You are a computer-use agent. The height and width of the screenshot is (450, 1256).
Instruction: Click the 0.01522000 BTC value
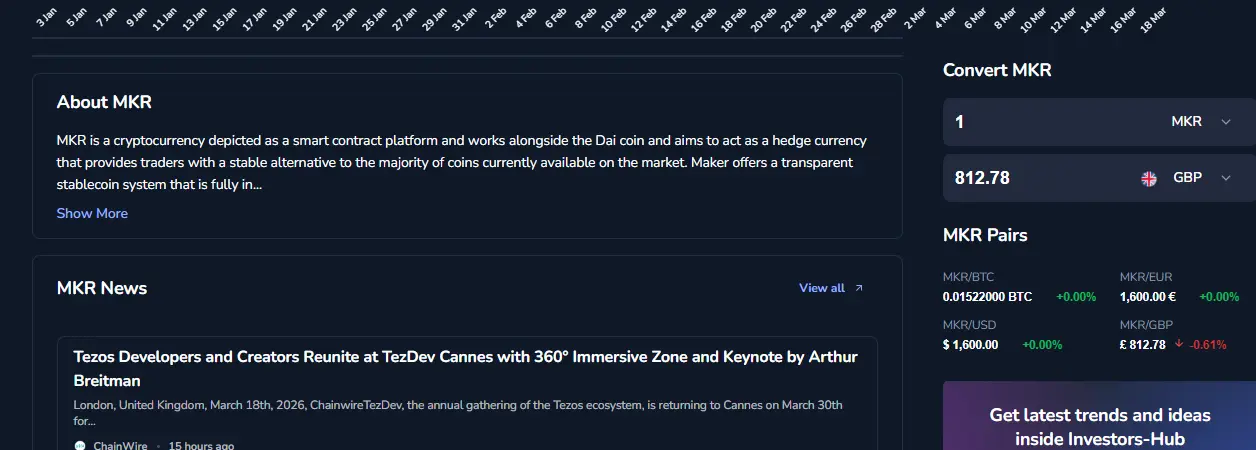[x=987, y=297]
